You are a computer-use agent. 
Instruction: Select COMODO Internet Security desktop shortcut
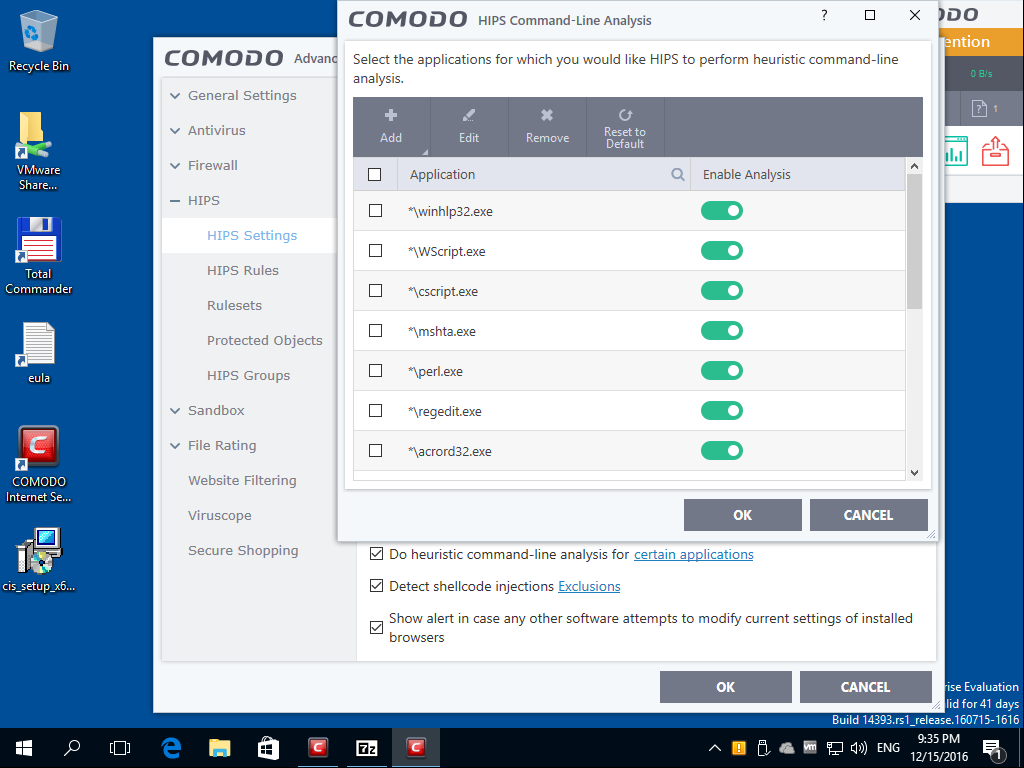pos(39,464)
